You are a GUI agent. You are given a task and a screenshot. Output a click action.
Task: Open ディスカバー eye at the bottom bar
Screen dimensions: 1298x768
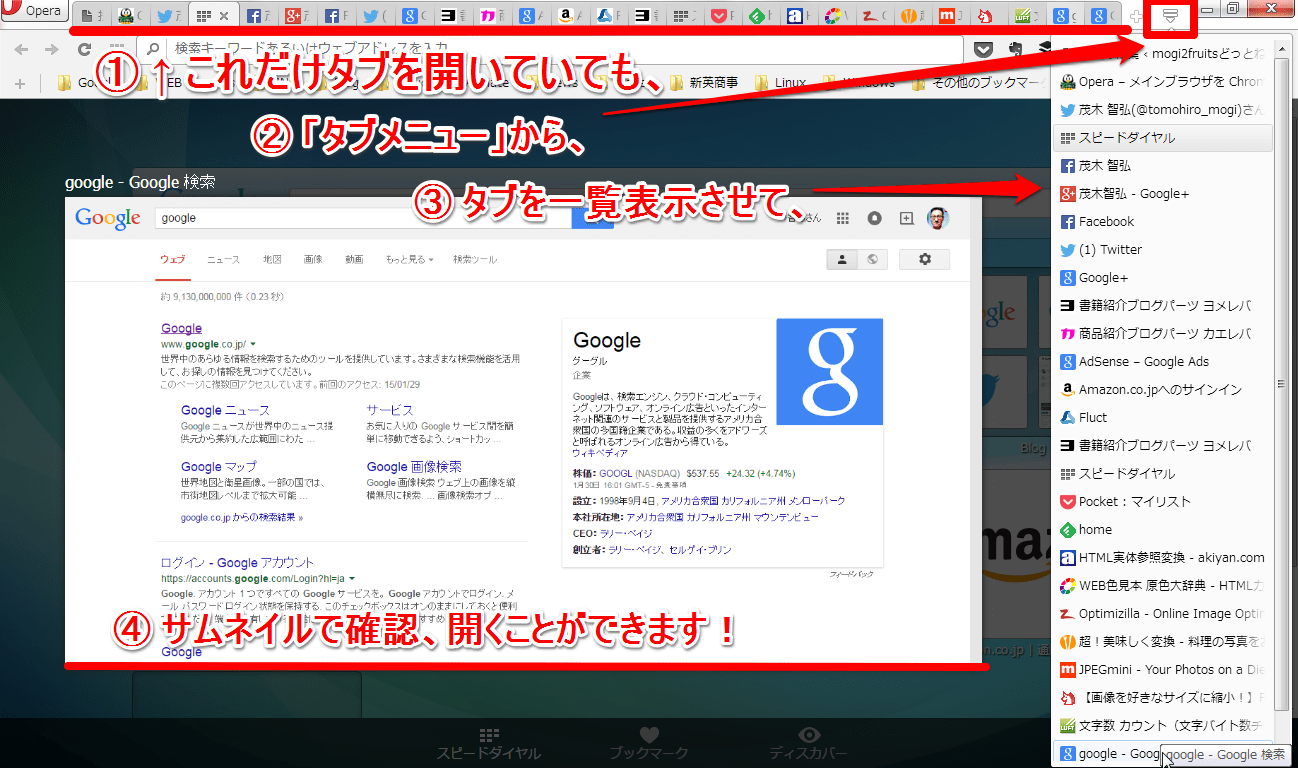pos(808,744)
